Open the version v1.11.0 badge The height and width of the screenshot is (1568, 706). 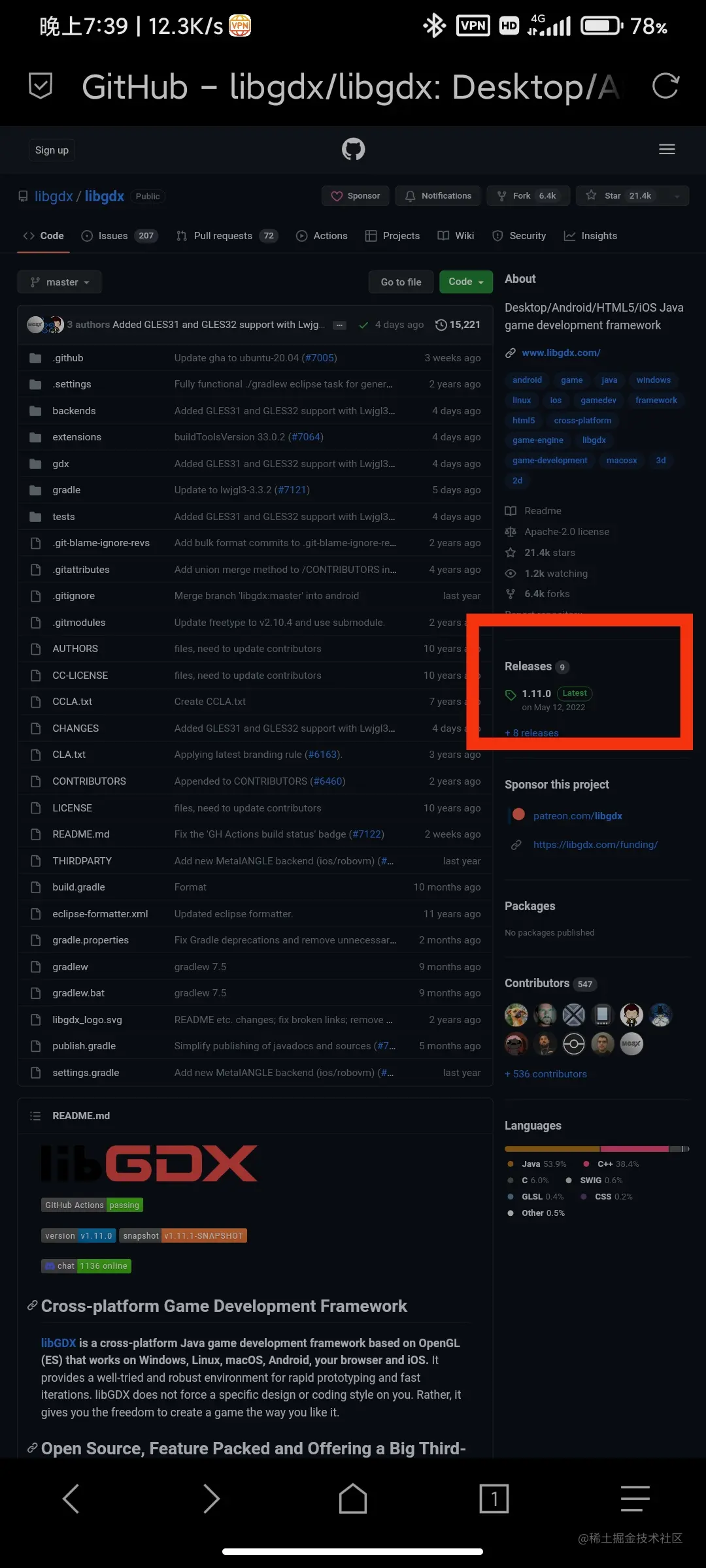78,1235
